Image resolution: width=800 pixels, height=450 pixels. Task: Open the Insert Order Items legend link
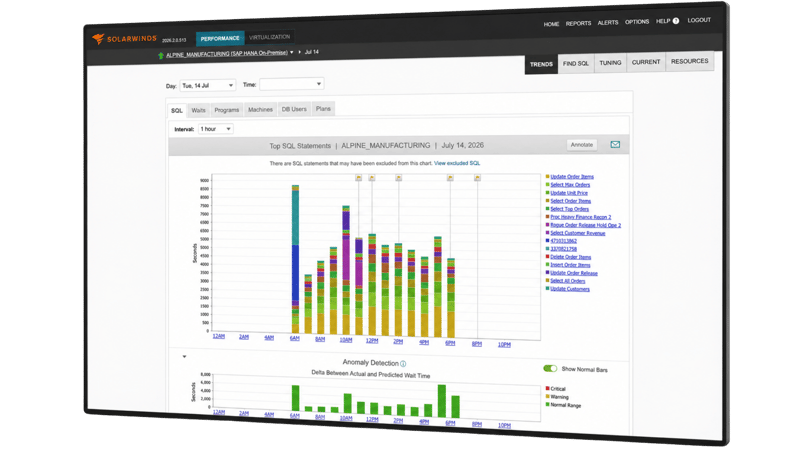click(570, 265)
